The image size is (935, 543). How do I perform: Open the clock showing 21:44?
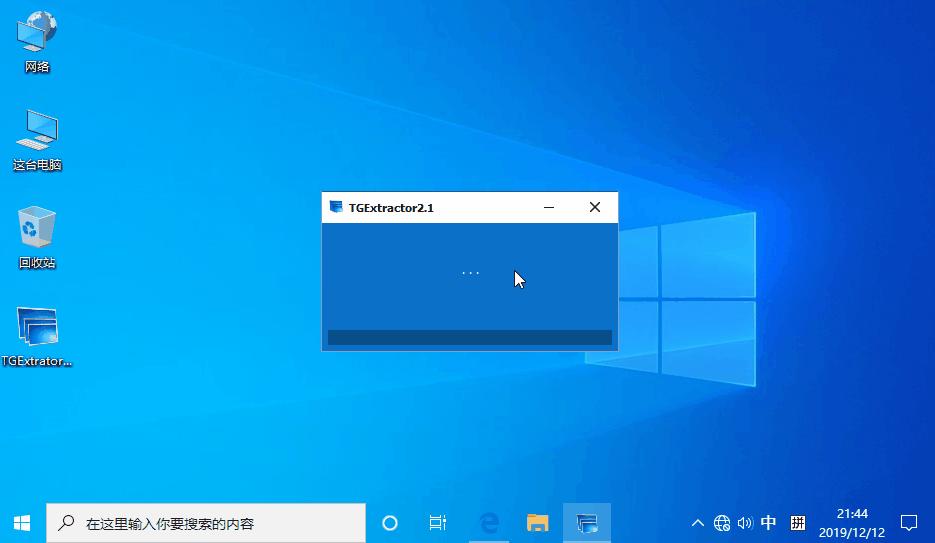(x=852, y=523)
